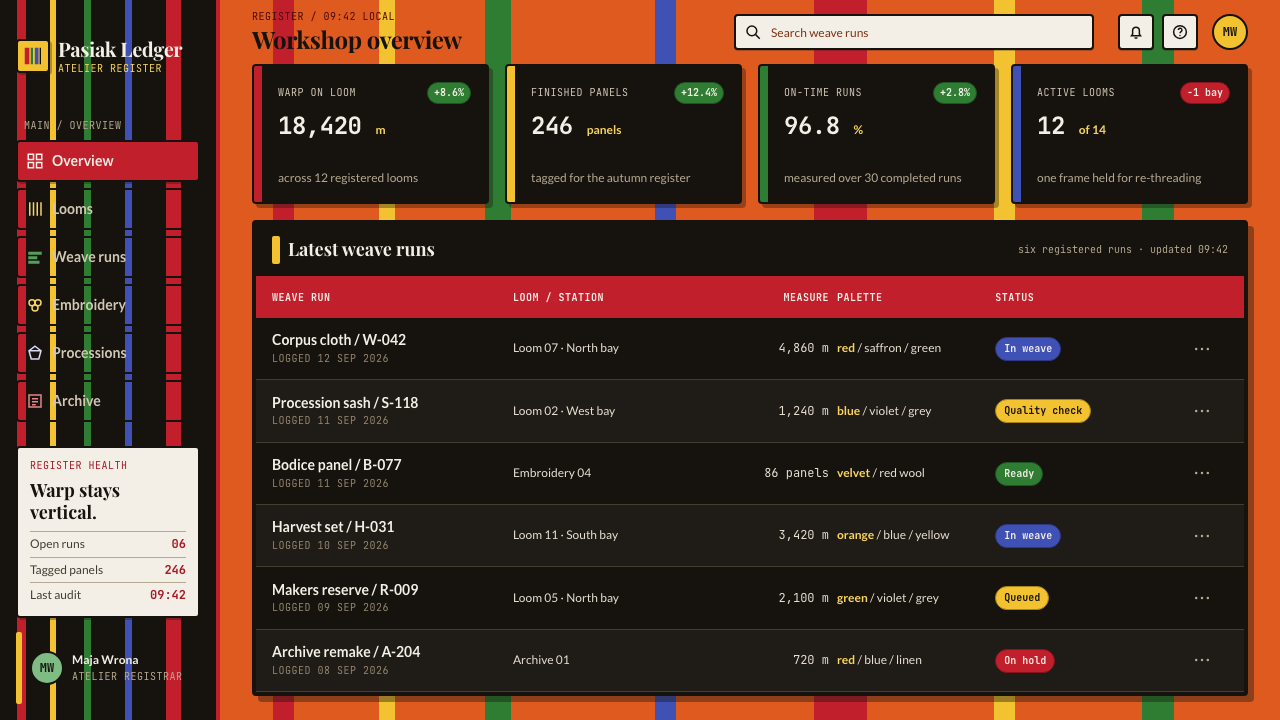Click the Loom / Station column header
Image resolution: width=1280 pixels, height=720 pixels.
558,297
